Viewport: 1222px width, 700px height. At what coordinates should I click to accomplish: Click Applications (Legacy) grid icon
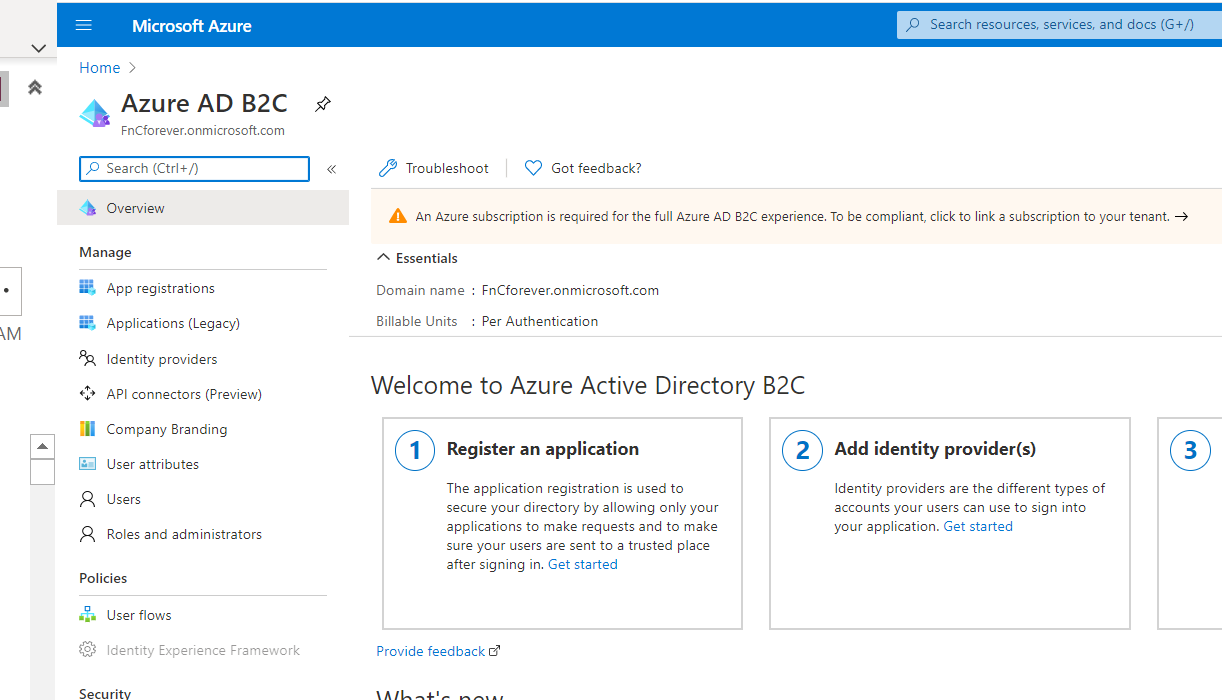coord(88,323)
